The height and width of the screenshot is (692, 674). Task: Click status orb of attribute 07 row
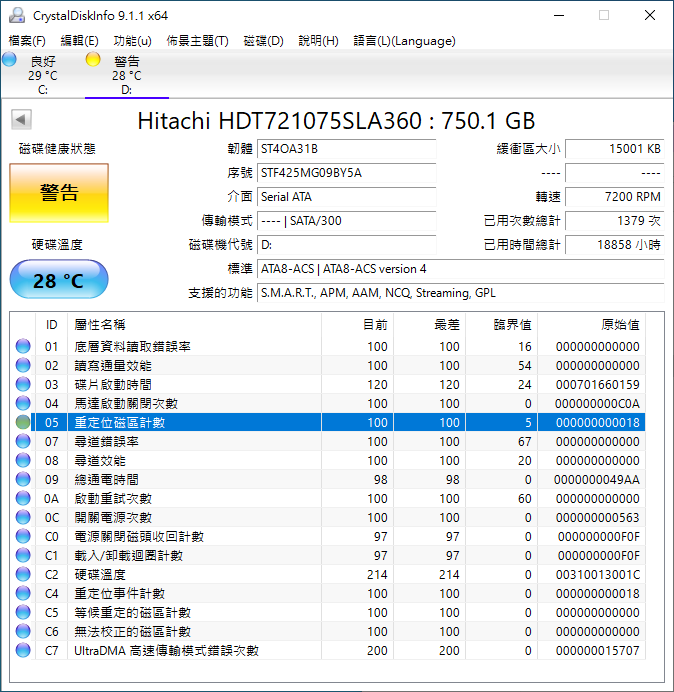coord(23,441)
